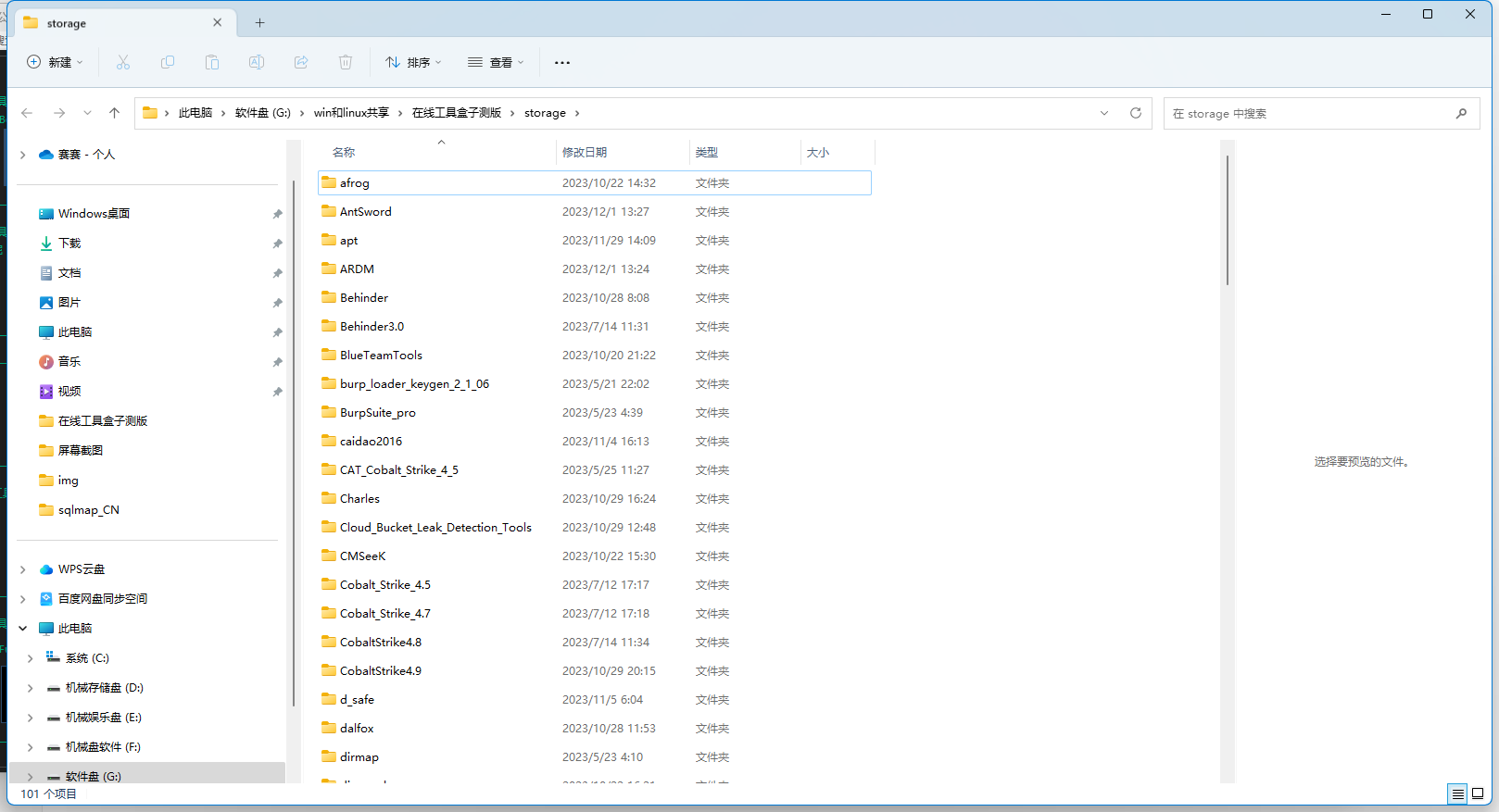Open 视频 videos in quick access

pyautogui.click(x=69, y=392)
